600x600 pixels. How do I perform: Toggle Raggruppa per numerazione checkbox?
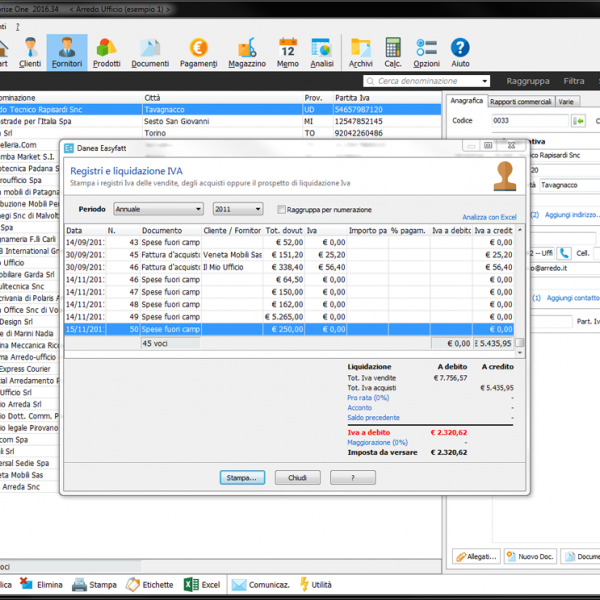pos(281,209)
